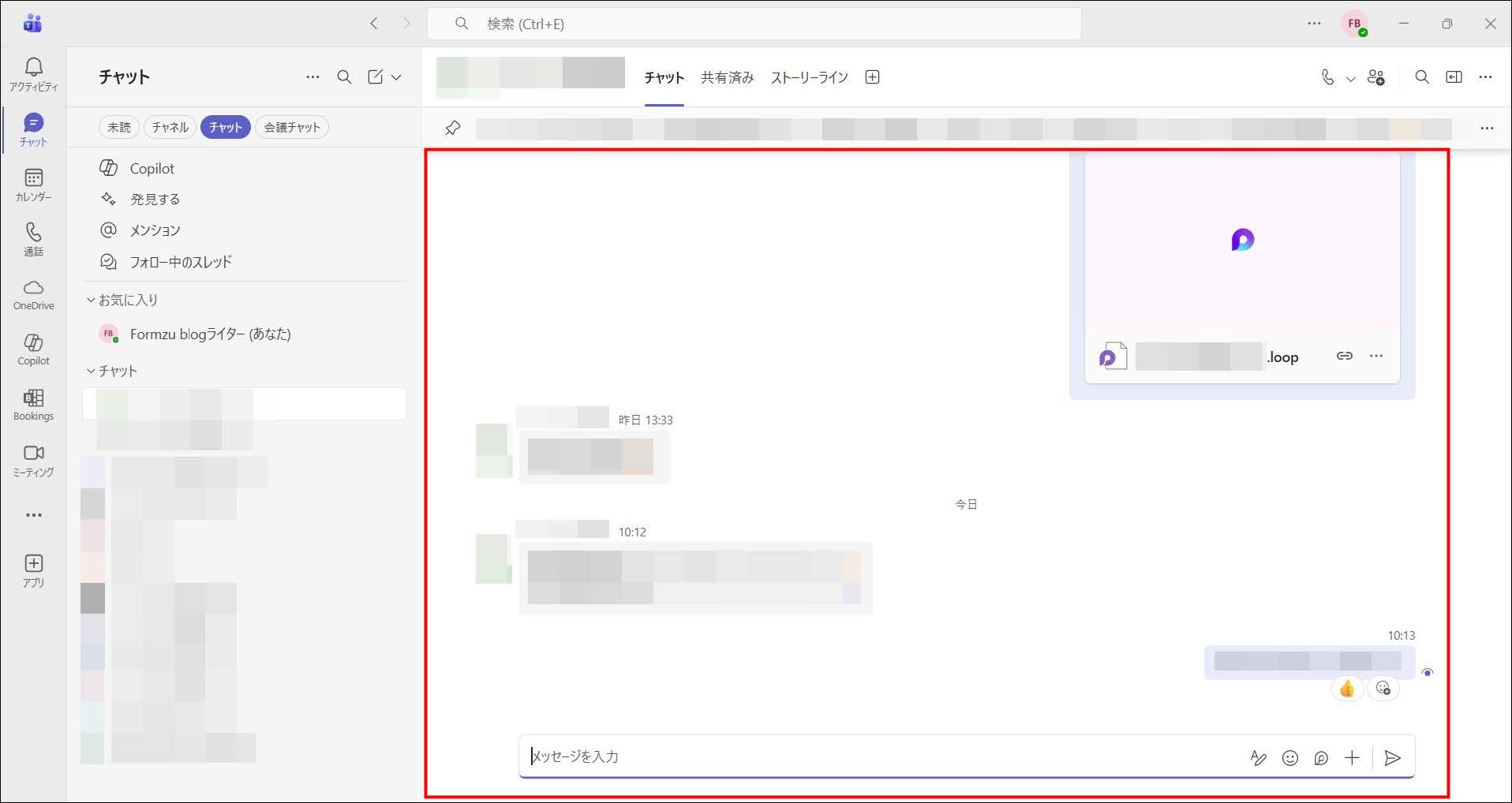Toggle the チャネル filter chip
Image resolution: width=1512 pixels, height=803 pixels.
click(x=170, y=127)
